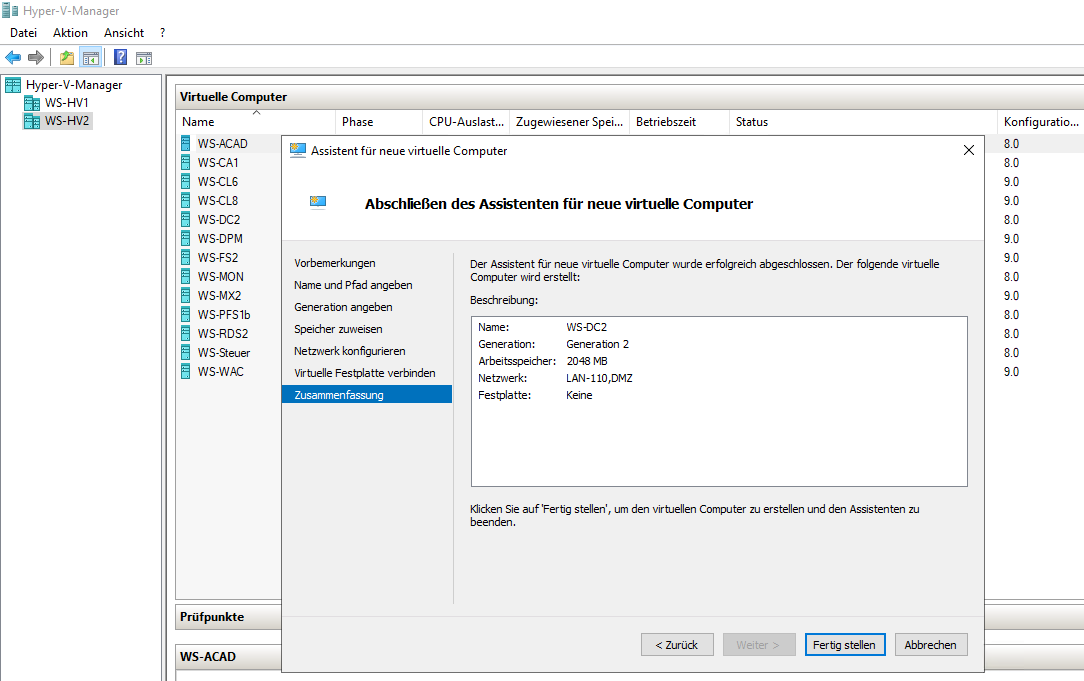The width and height of the screenshot is (1084, 681).
Task: Select the Zusammenfassung wizard step
Action: [x=367, y=394]
